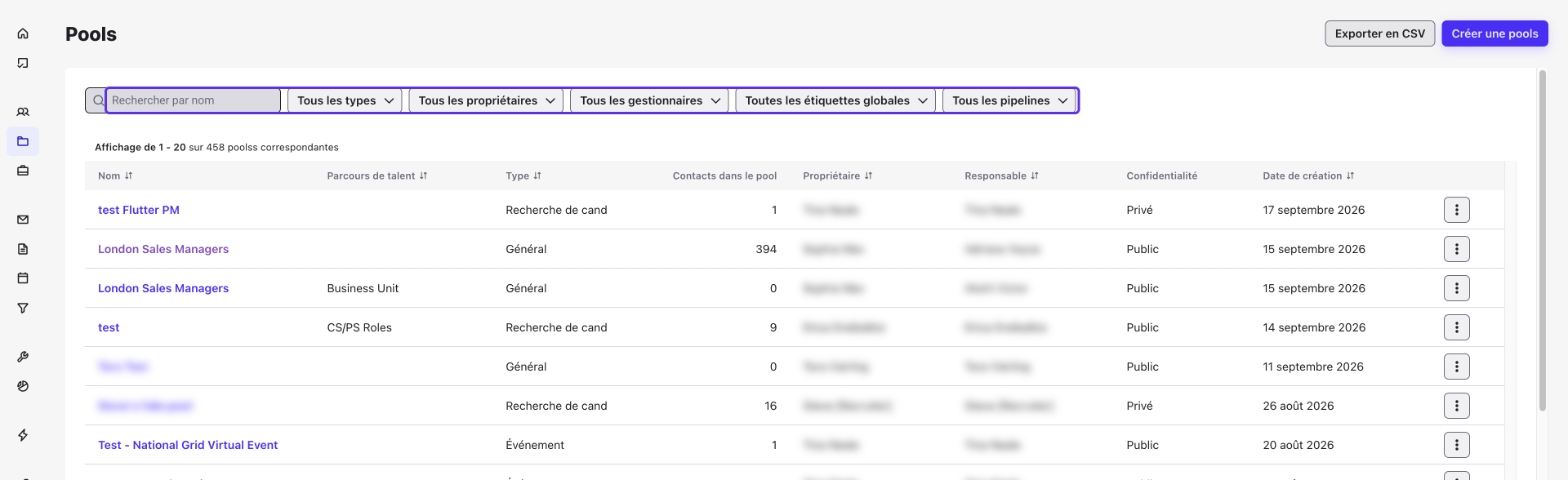1568x480 pixels.
Task: Open the people contacts sidebar icon
Action: coord(23,112)
